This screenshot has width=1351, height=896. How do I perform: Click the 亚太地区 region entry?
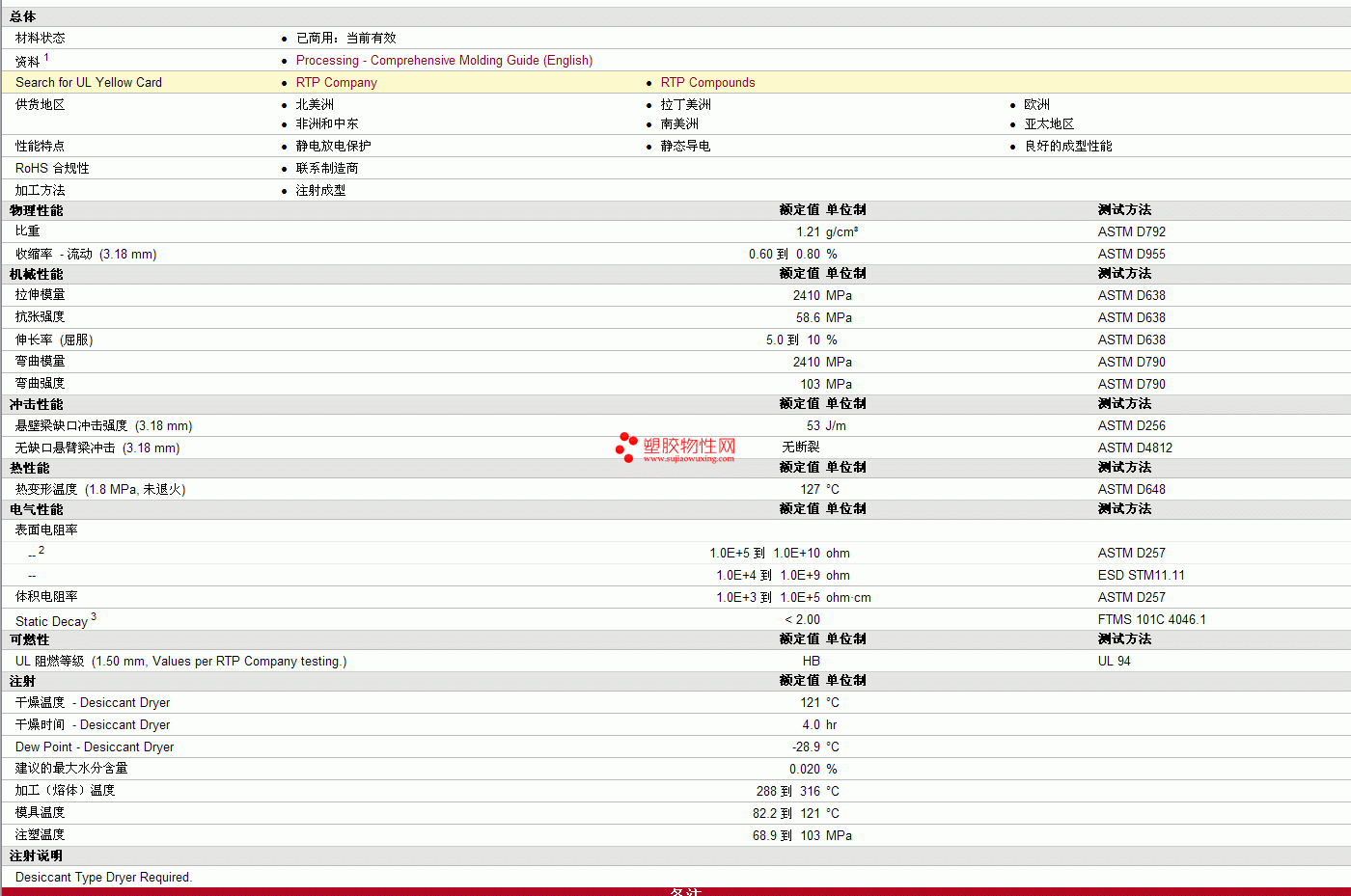point(1050,123)
